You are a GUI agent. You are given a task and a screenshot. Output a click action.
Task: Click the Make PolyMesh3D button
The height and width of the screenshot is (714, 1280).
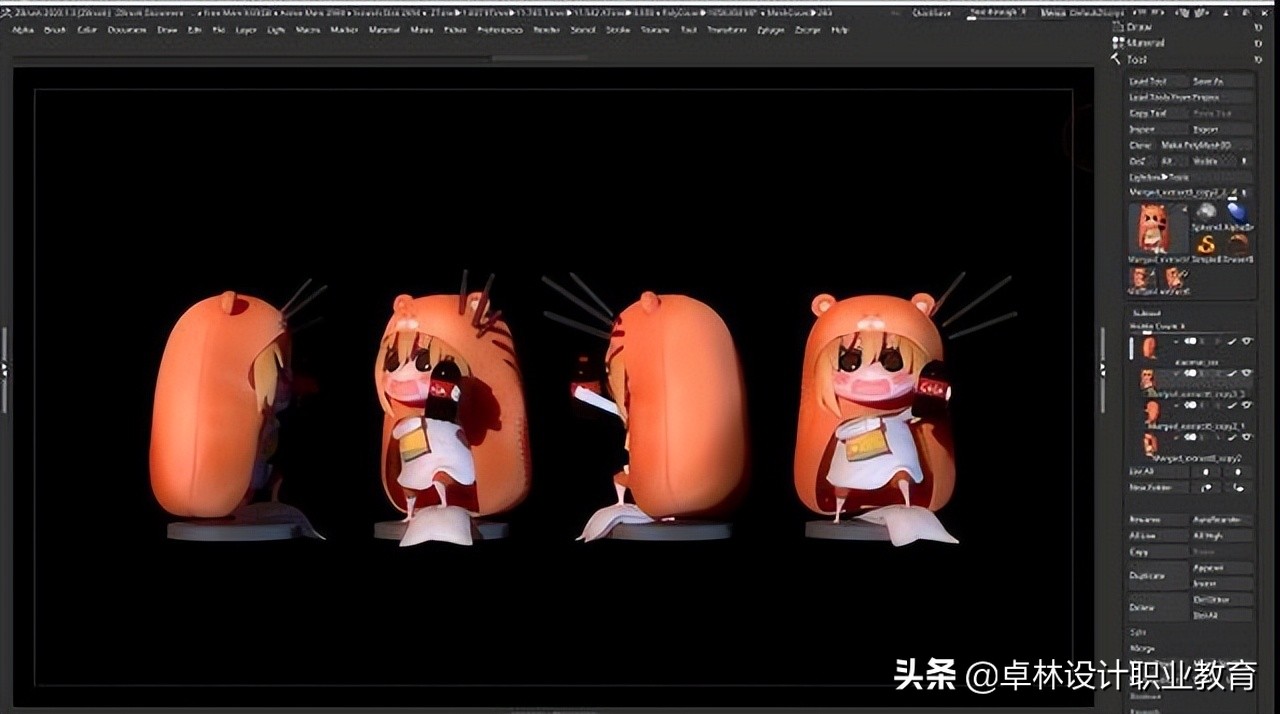[1195, 144]
